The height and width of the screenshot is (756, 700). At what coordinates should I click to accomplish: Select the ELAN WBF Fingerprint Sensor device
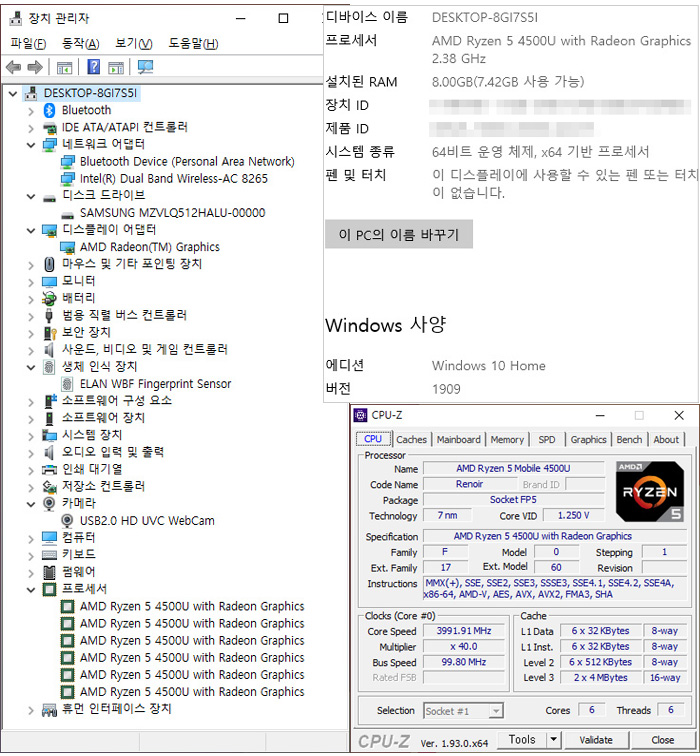[155, 384]
